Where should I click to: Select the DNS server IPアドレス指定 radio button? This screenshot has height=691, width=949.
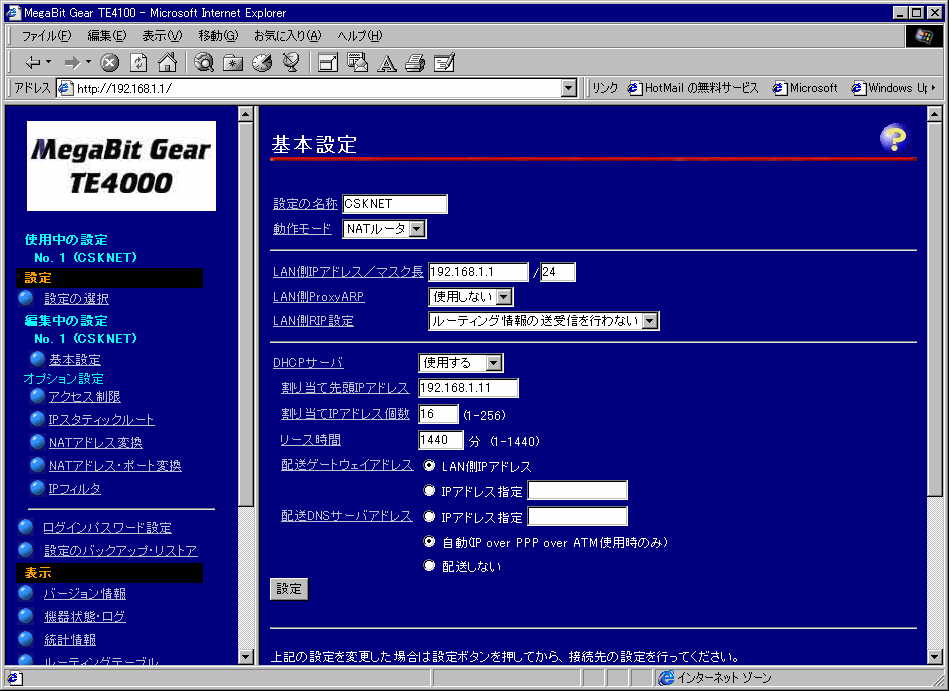pos(429,516)
